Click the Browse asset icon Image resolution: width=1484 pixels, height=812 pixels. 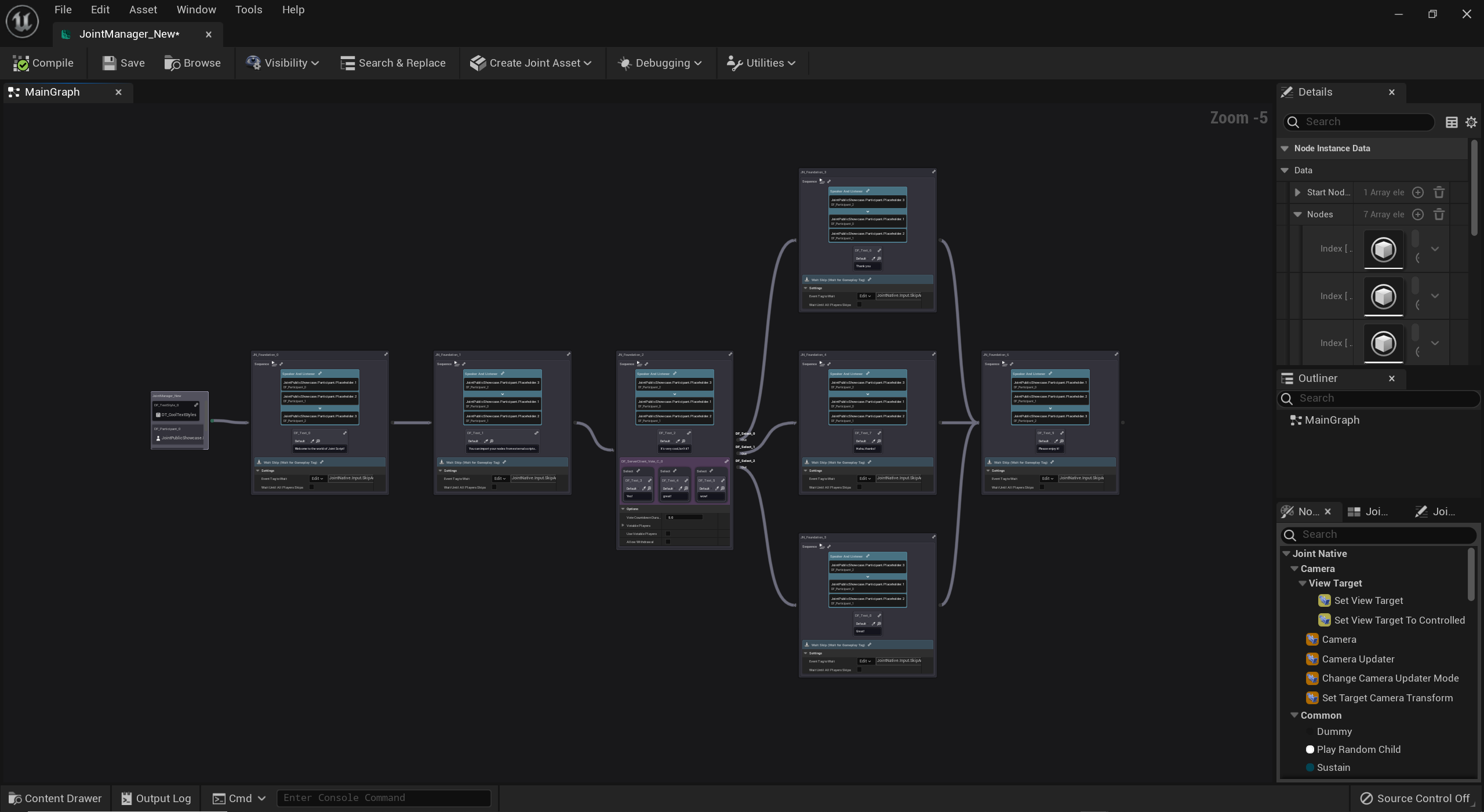point(172,63)
